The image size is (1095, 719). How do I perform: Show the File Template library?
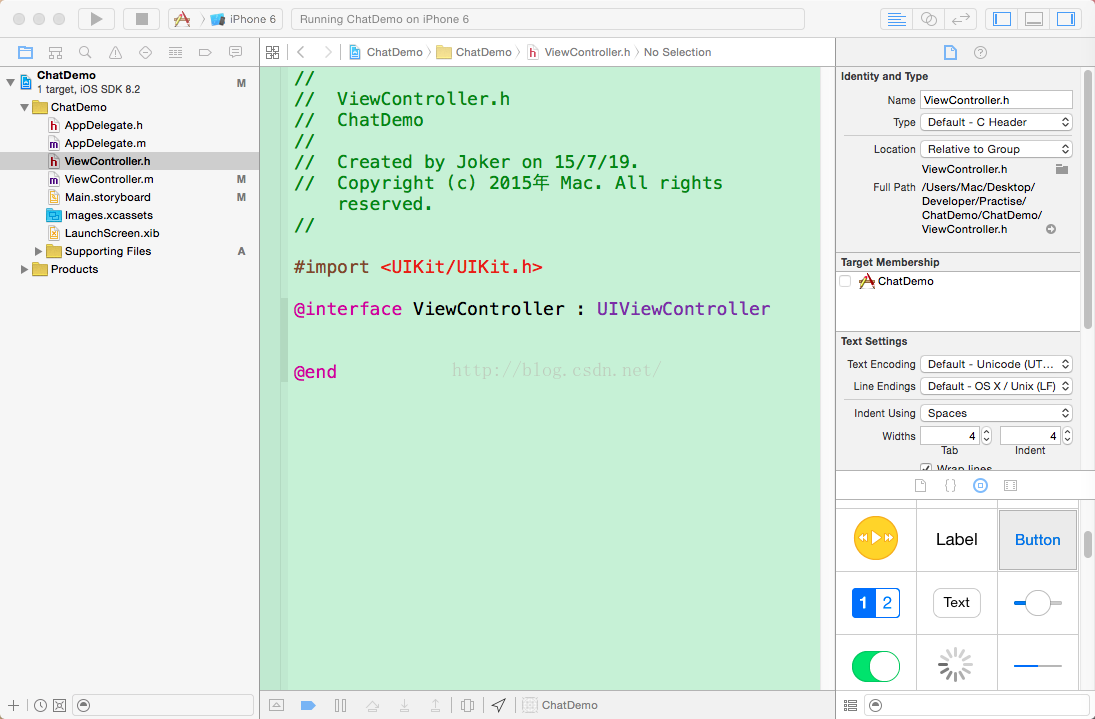[920, 486]
